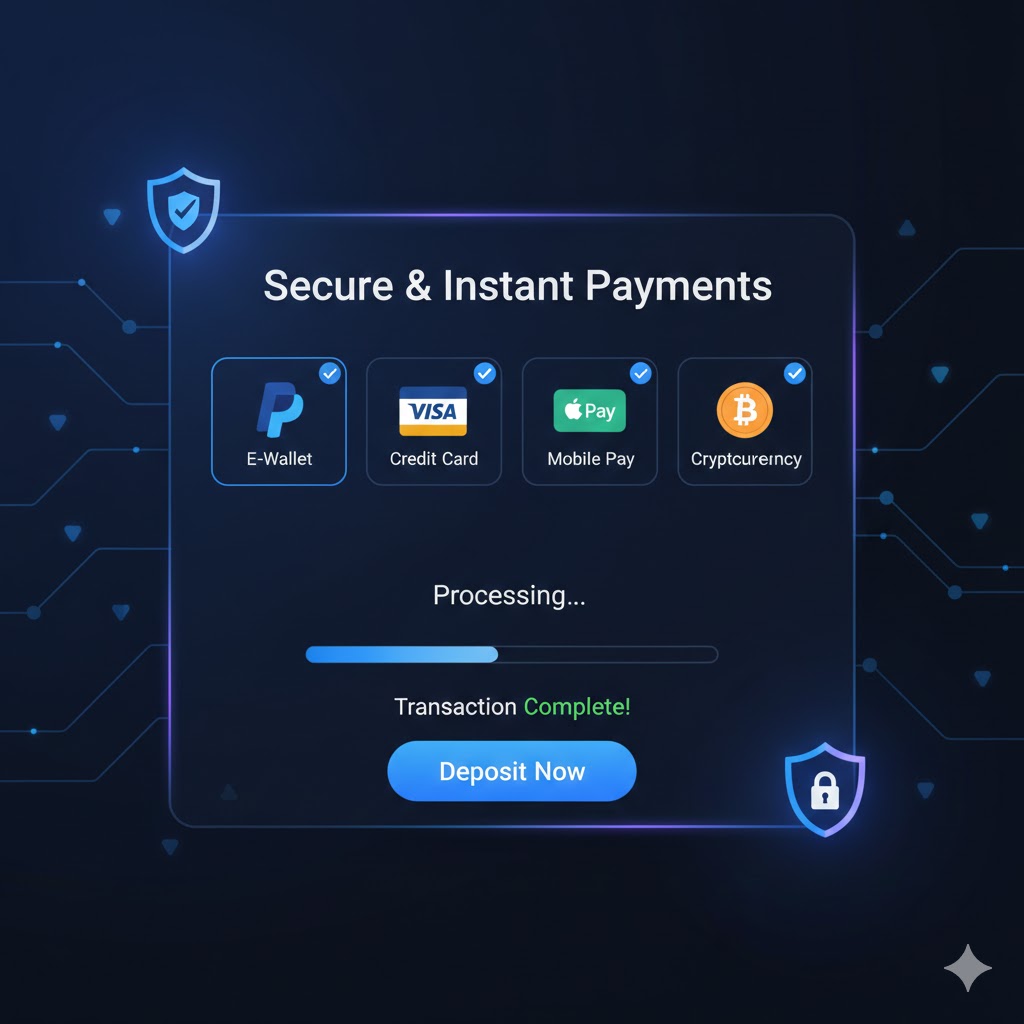
Task: Toggle the E-Wallet checkmark badge
Action: point(330,374)
